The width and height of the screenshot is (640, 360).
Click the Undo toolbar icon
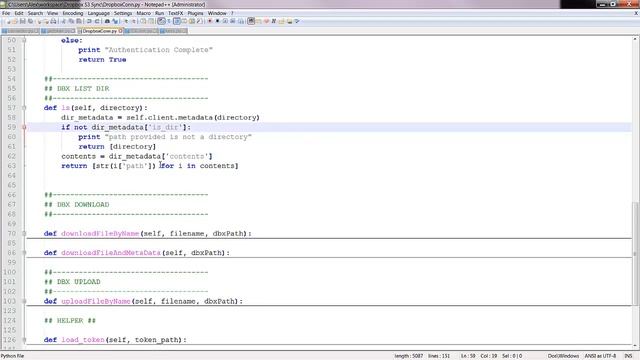coord(89,21)
